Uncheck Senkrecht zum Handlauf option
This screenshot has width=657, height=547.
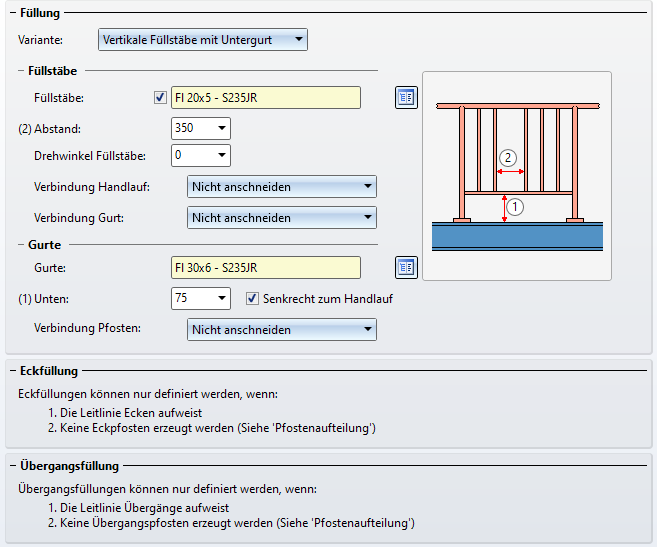pyautogui.click(x=253, y=298)
